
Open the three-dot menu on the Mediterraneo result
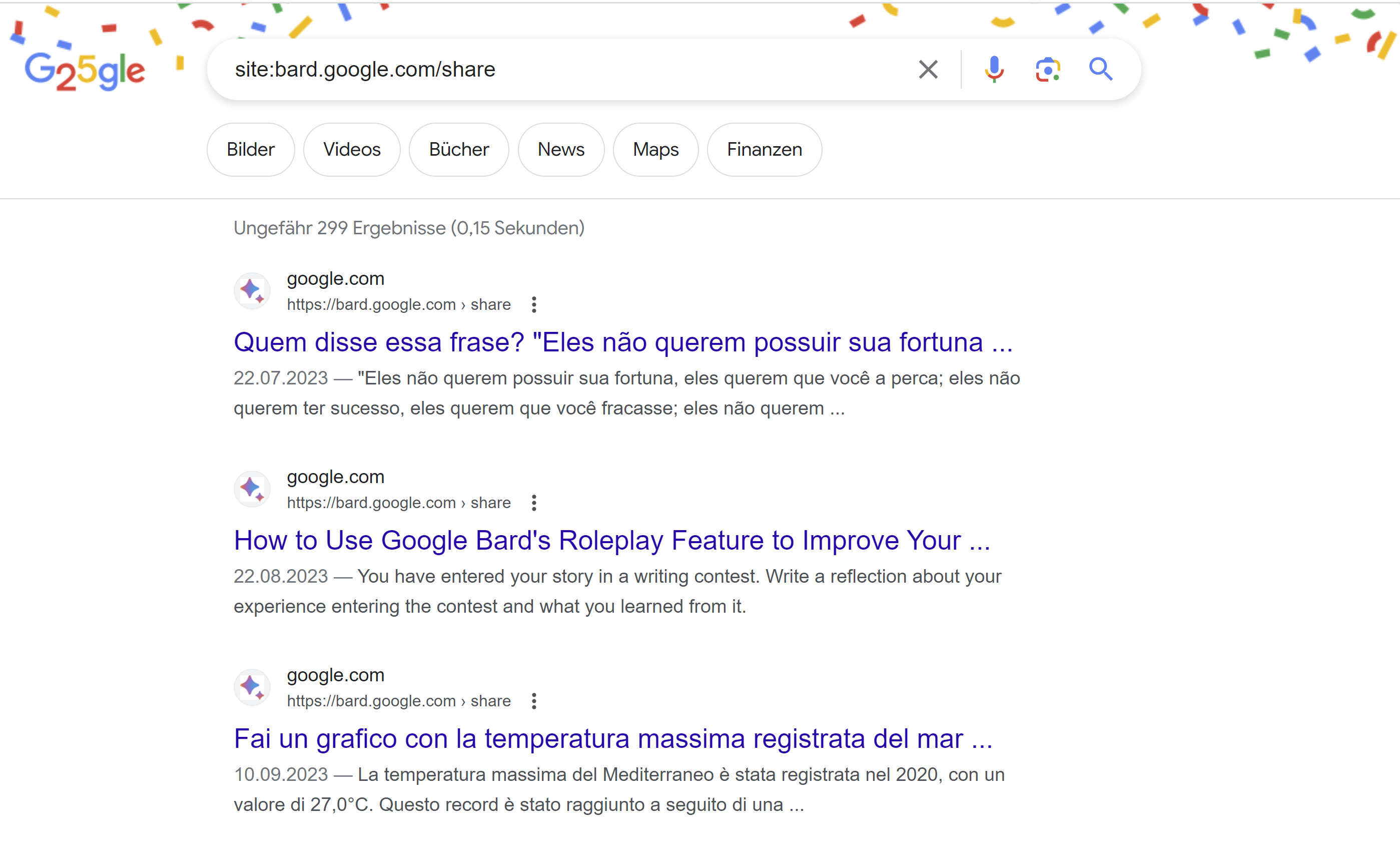pyautogui.click(x=533, y=701)
